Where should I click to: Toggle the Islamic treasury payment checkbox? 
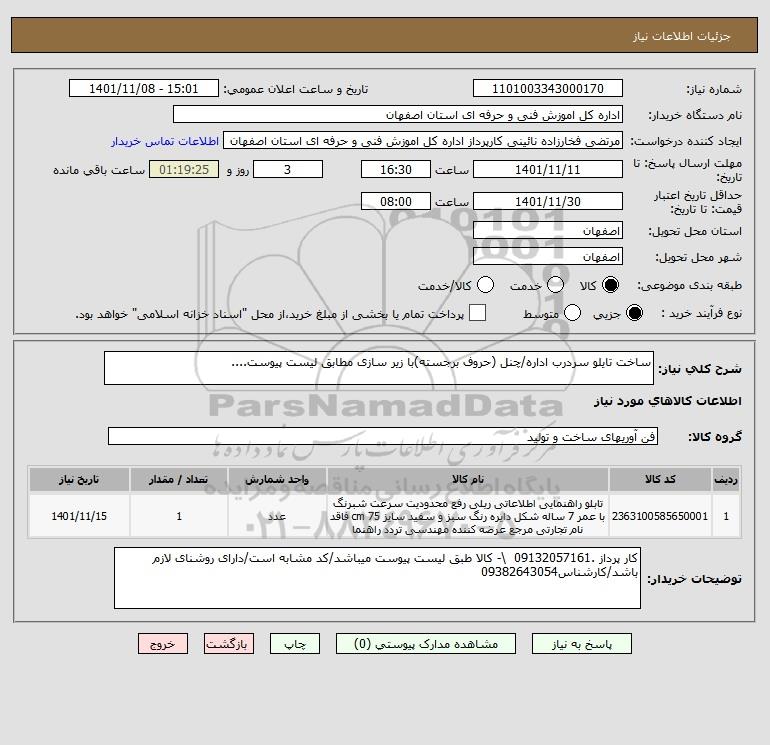(x=477, y=313)
